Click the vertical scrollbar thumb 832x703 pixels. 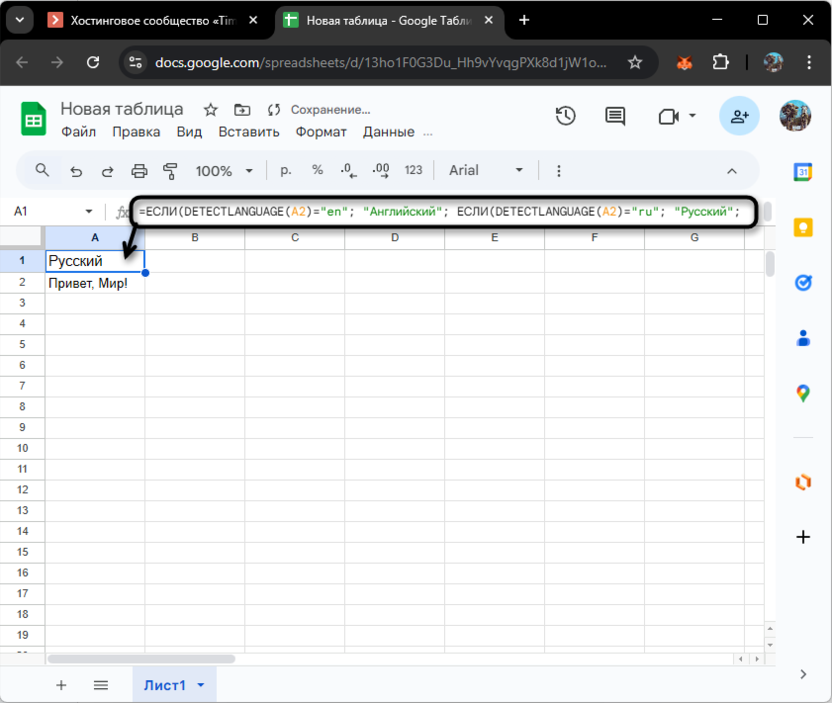click(x=770, y=264)
